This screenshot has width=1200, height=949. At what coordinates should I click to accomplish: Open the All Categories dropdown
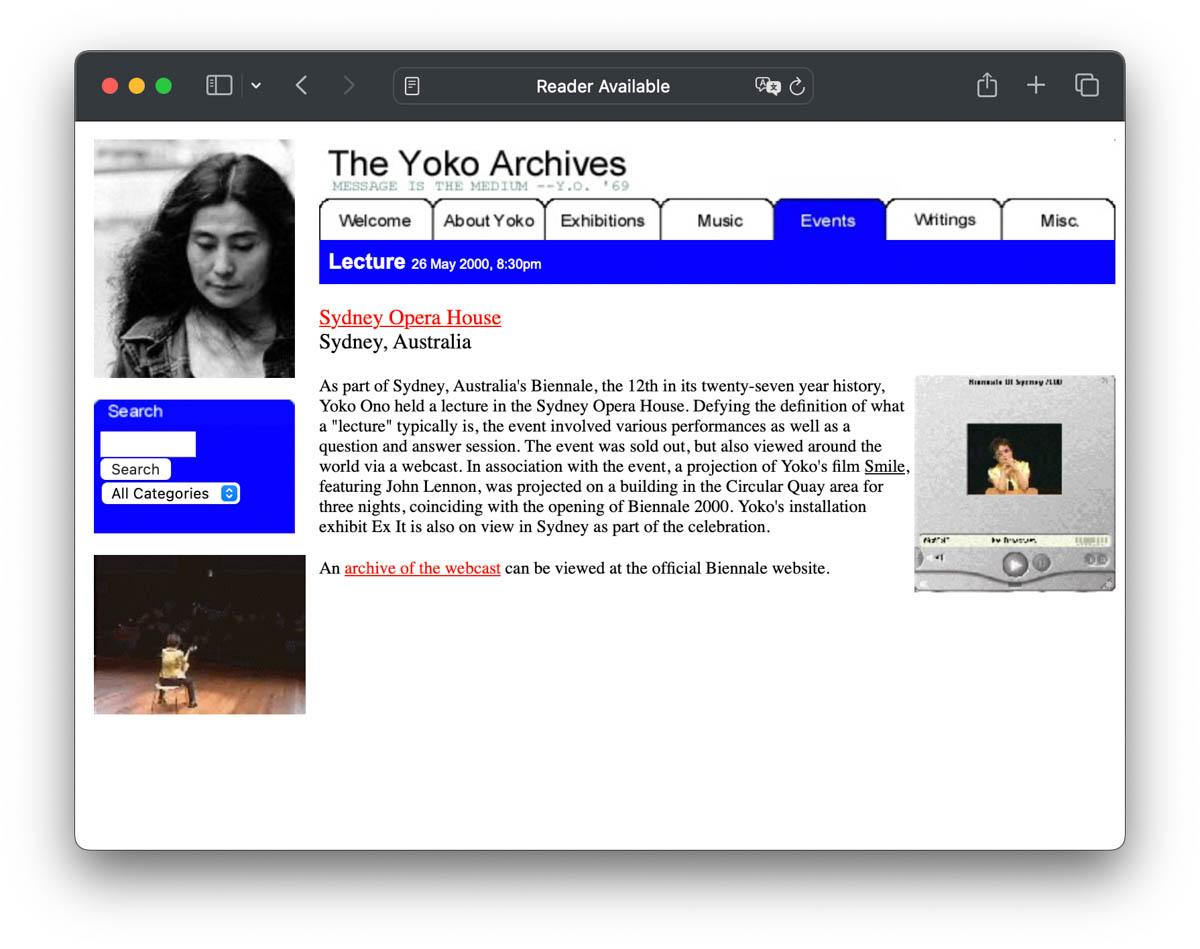pyautogui.click(x=170, y=493)
